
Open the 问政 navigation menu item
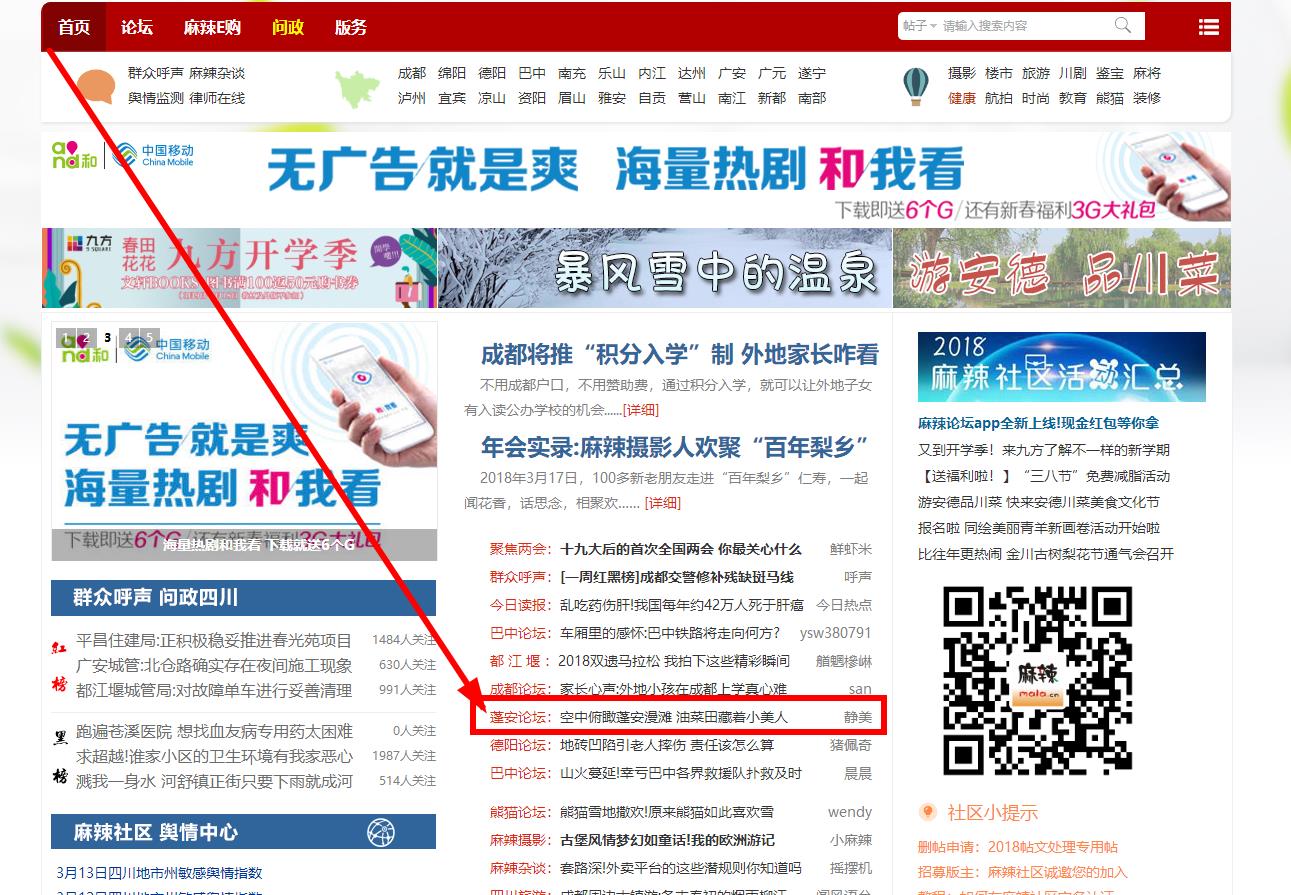click(x=288, y=27)
